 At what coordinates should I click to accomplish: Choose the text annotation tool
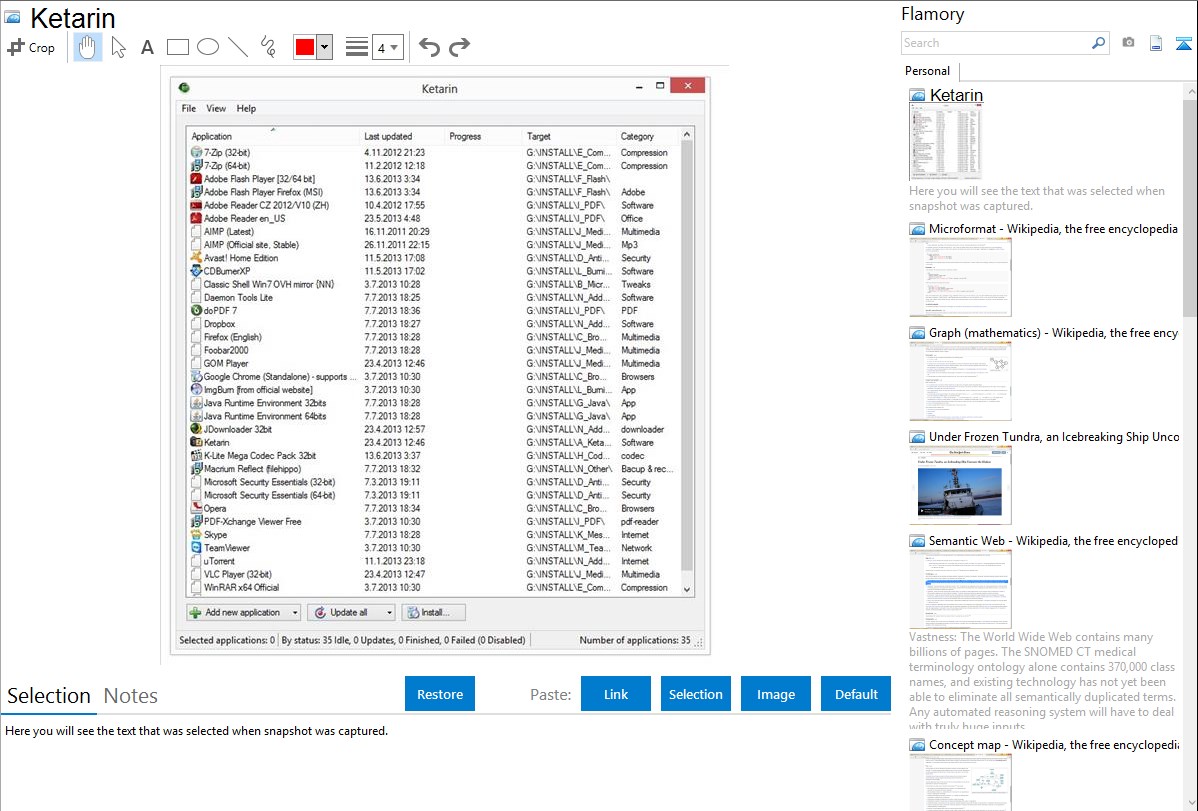[147, 47]
